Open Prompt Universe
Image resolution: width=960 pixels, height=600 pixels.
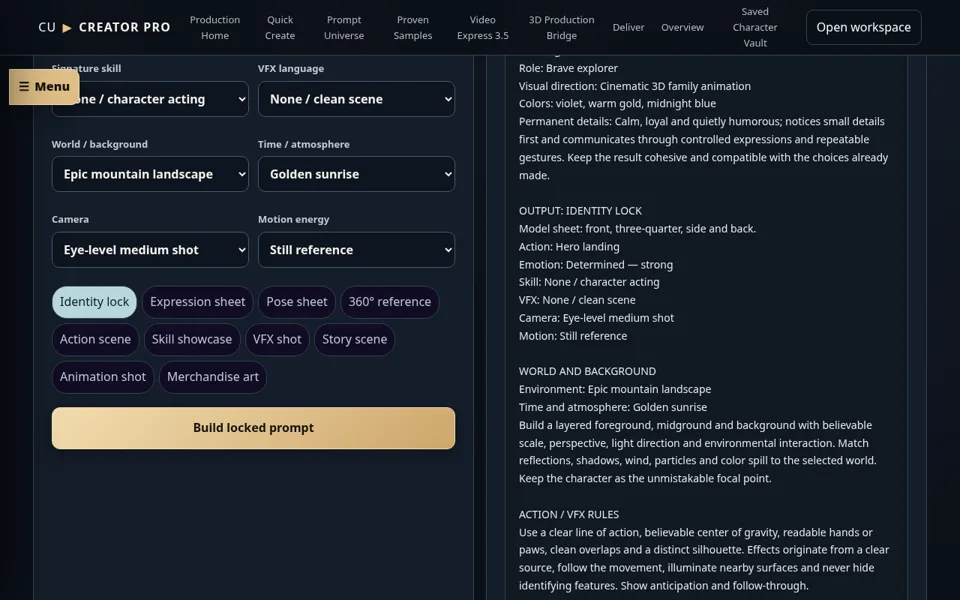[x=343, y=28]
